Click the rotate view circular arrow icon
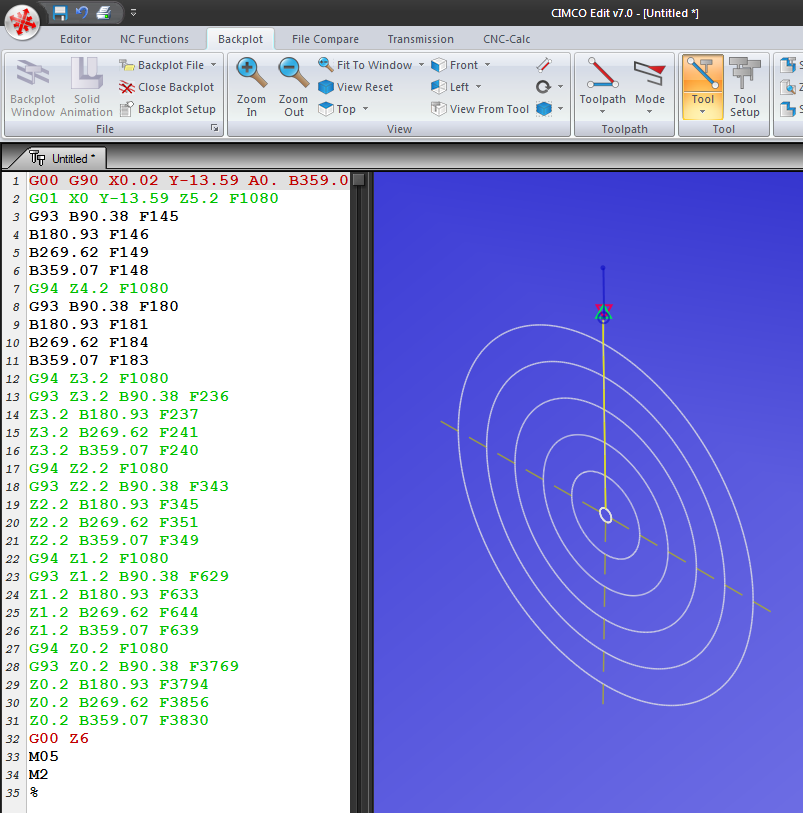Screen dimensions: 803x813 pos(543,87)
